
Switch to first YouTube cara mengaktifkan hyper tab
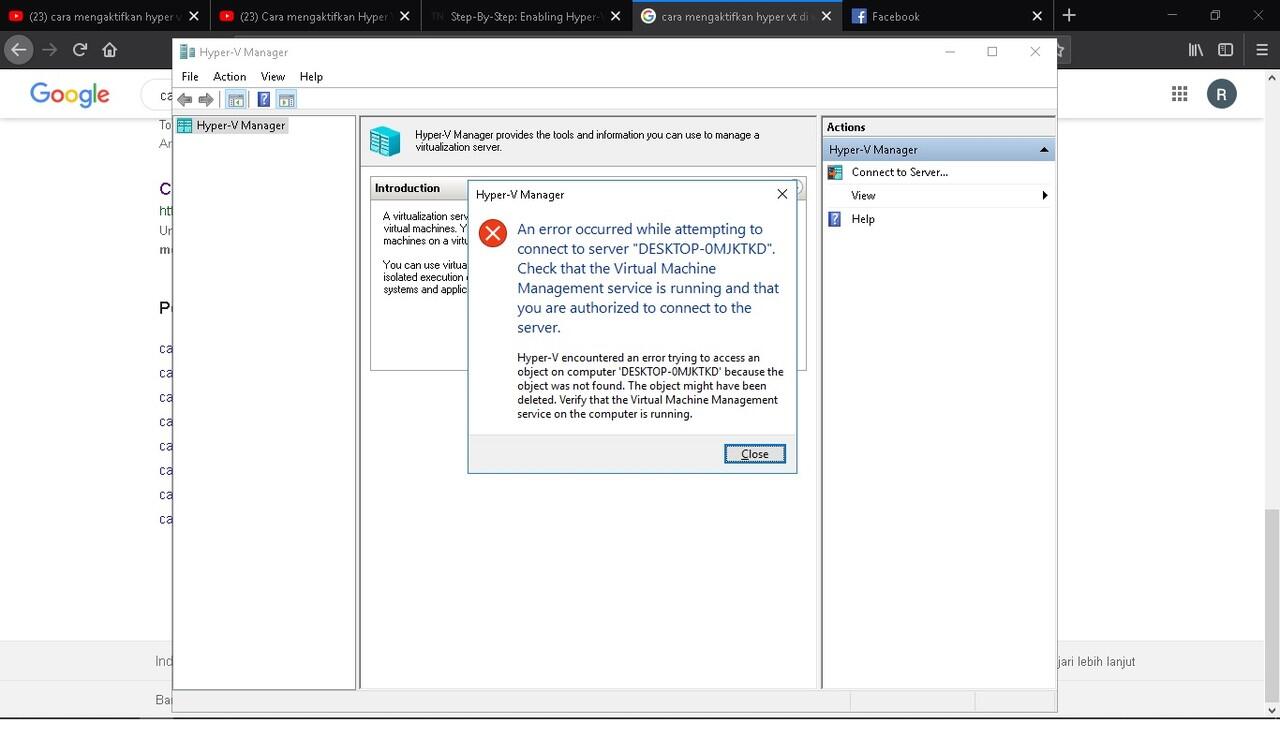tap(104, 16)
